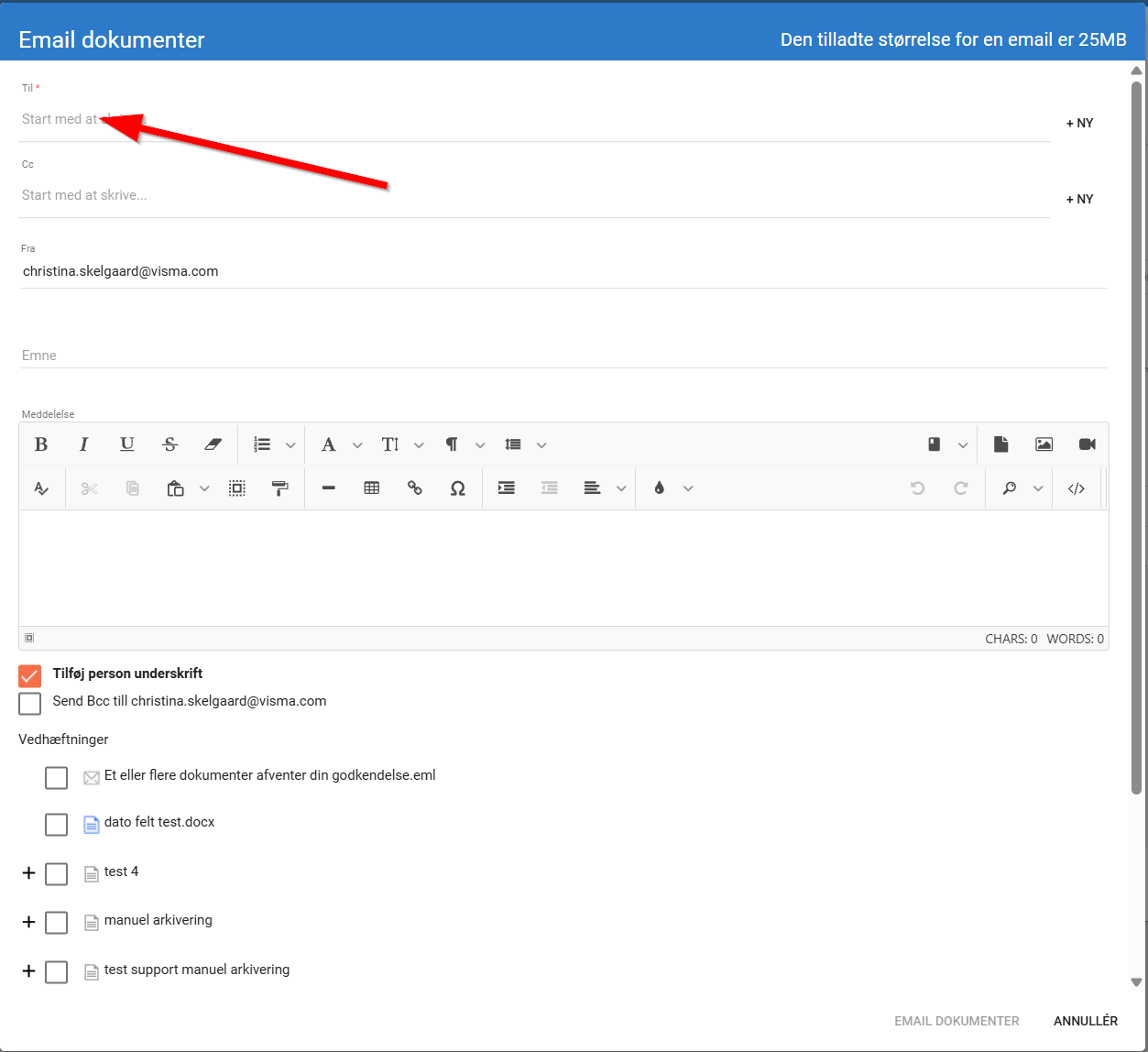
Task: Insert a hyperlink with the chain icon
Action: coord(415,488)
